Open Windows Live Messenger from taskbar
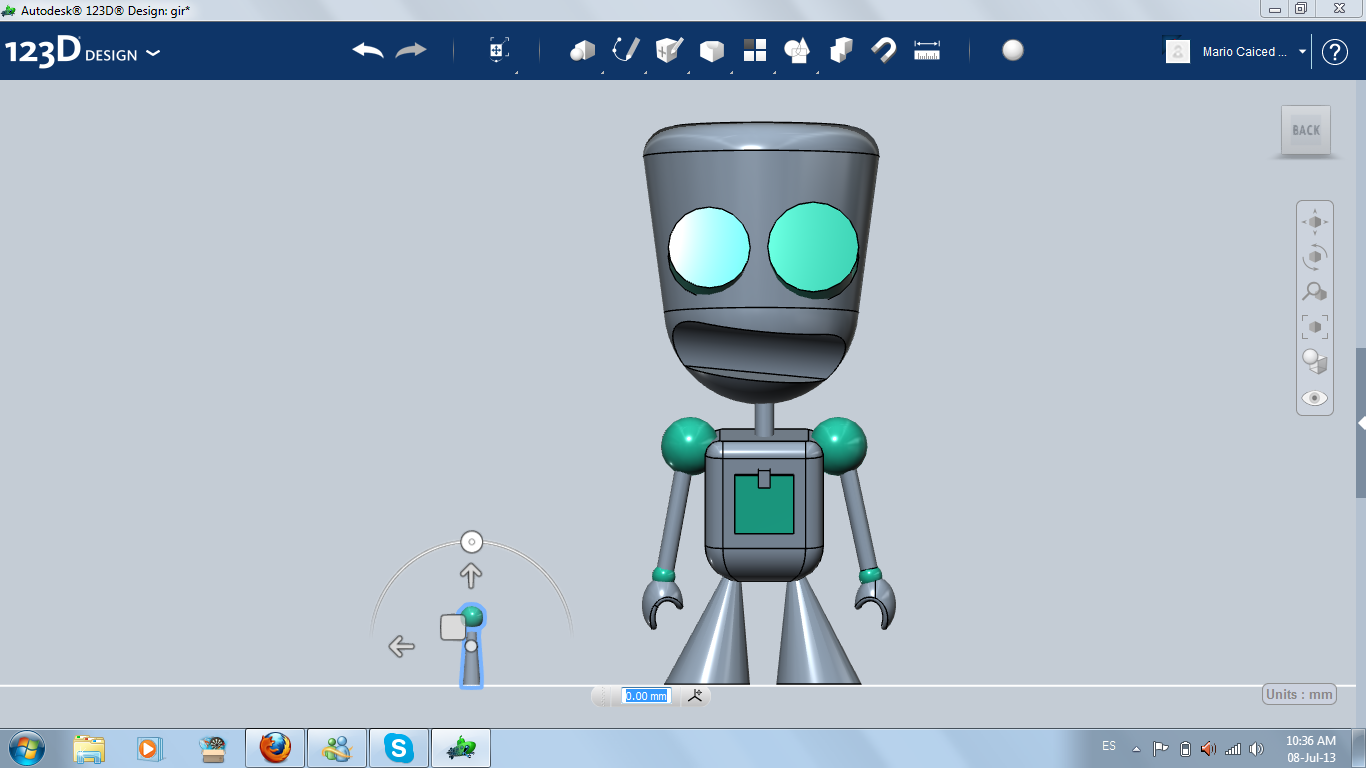The height and width of the screenshot is (768, 1366). pyautogui.click(x=337, y=747)
